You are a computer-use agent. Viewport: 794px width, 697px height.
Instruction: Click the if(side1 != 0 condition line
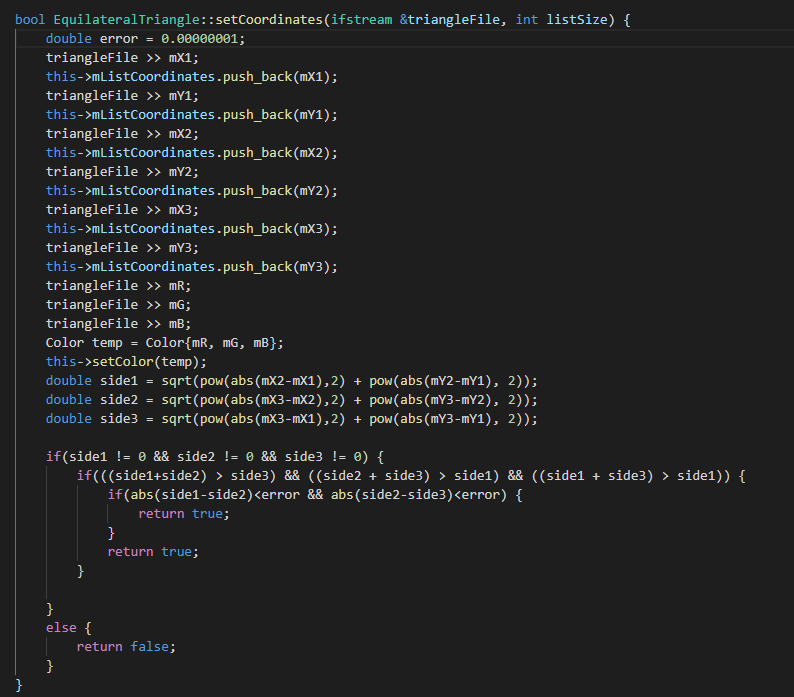click(x=215, y=457)
